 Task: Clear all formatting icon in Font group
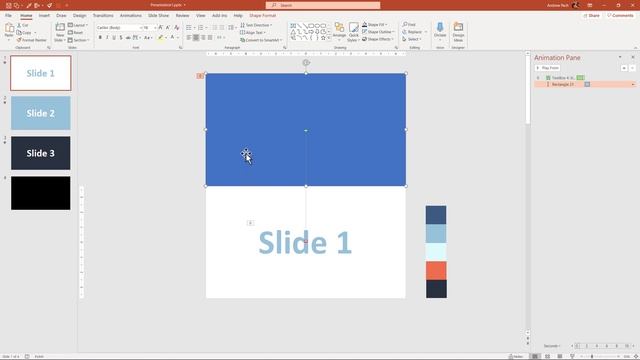[176, 27]
